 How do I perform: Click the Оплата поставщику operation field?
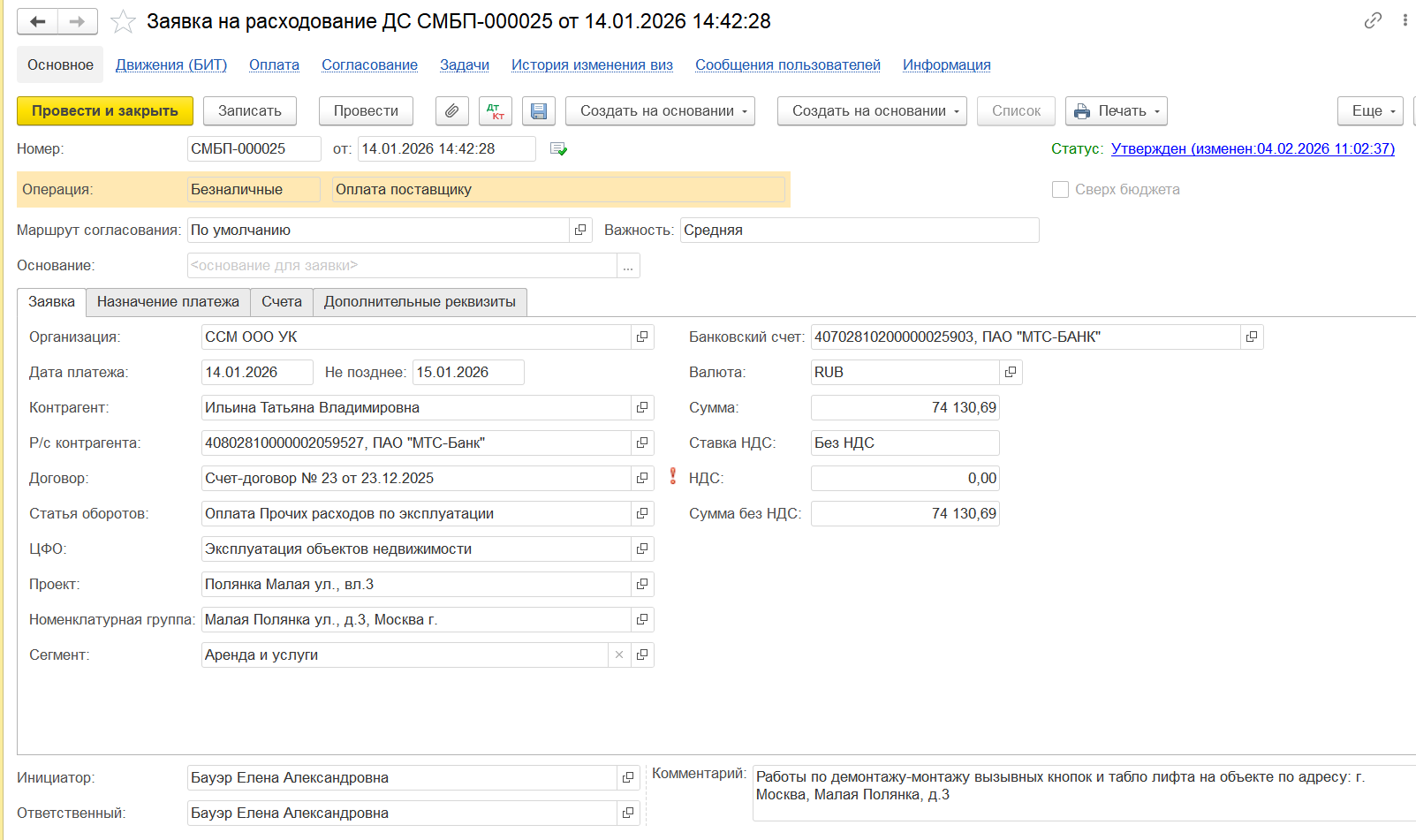[558, 190]
